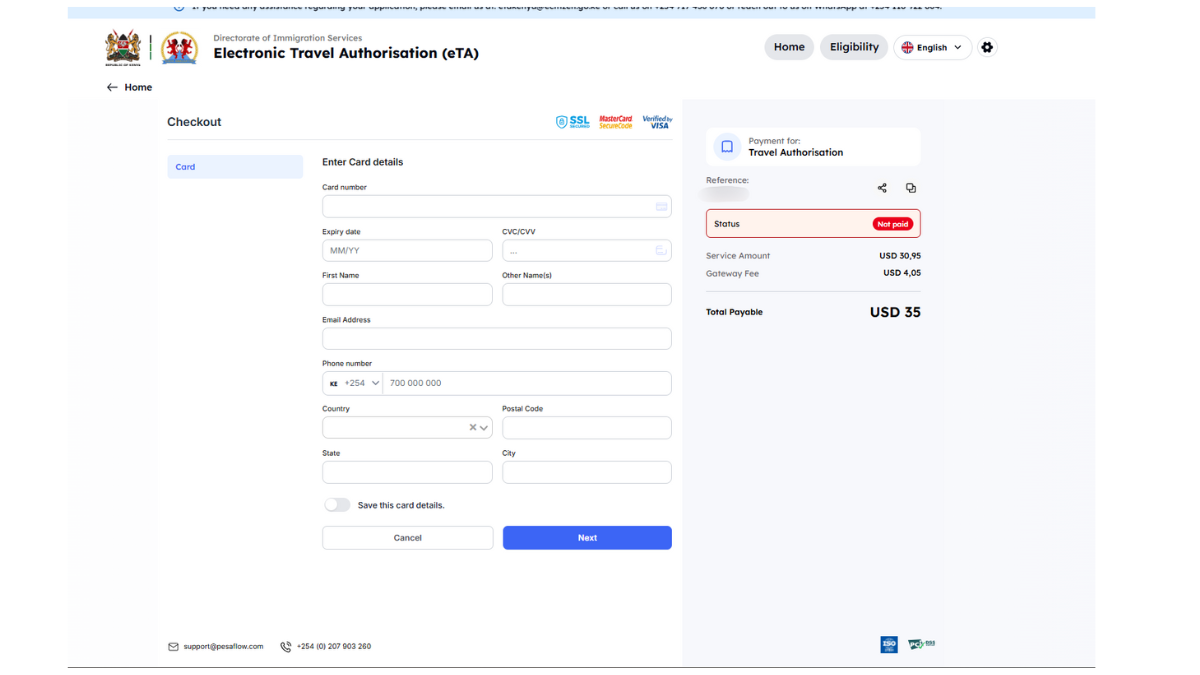This screenshot has height=675, width=1200.
Task: Go to Eligibility in top navigation
Action: click(x=854, y=47)
